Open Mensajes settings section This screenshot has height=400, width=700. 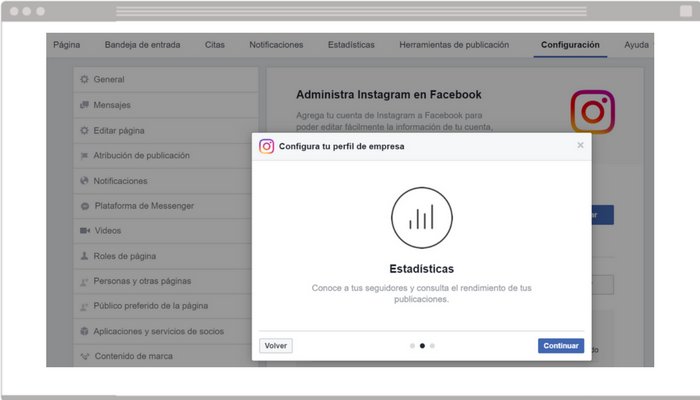166,105
